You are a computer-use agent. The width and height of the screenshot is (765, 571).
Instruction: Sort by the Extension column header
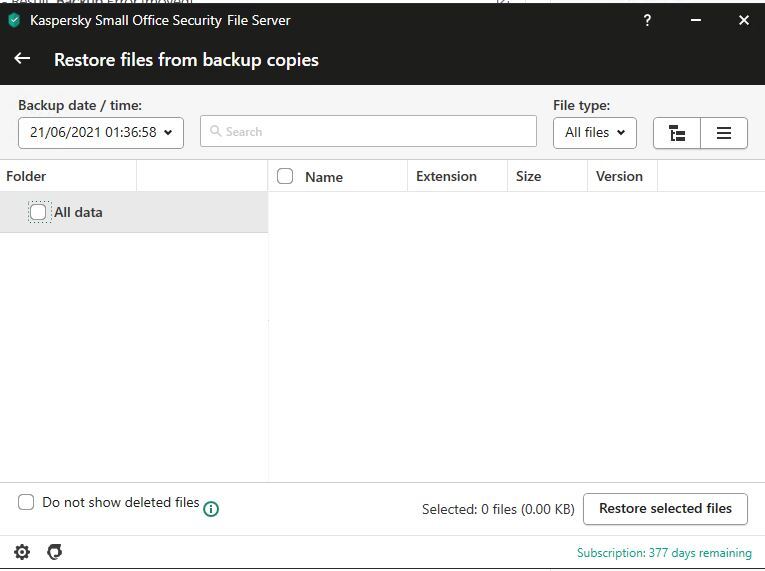coord(446,176)
